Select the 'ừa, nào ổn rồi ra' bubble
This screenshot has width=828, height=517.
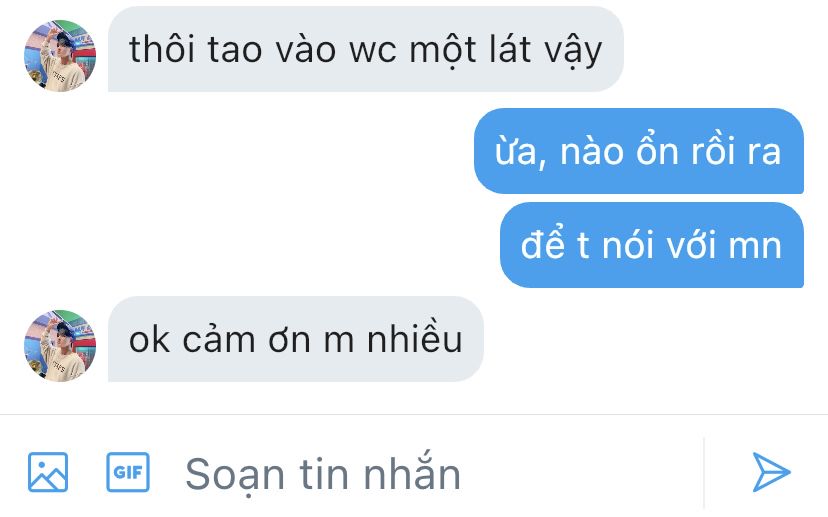pyautogui.click(x=638, y=151)
